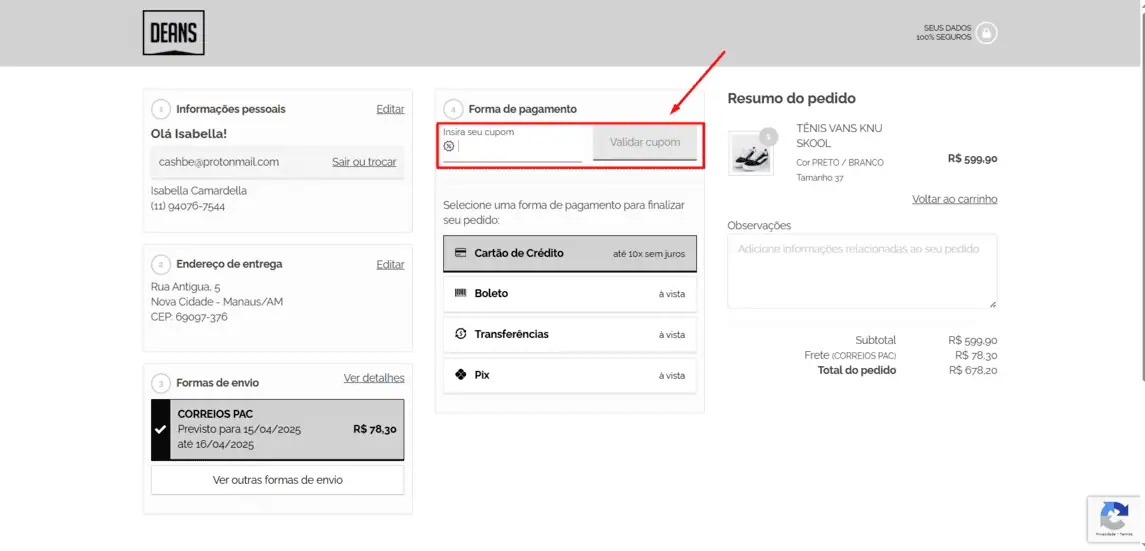Click the Validar cupom button
This screenshot has height=551, width=1145.
click(645, 142)
